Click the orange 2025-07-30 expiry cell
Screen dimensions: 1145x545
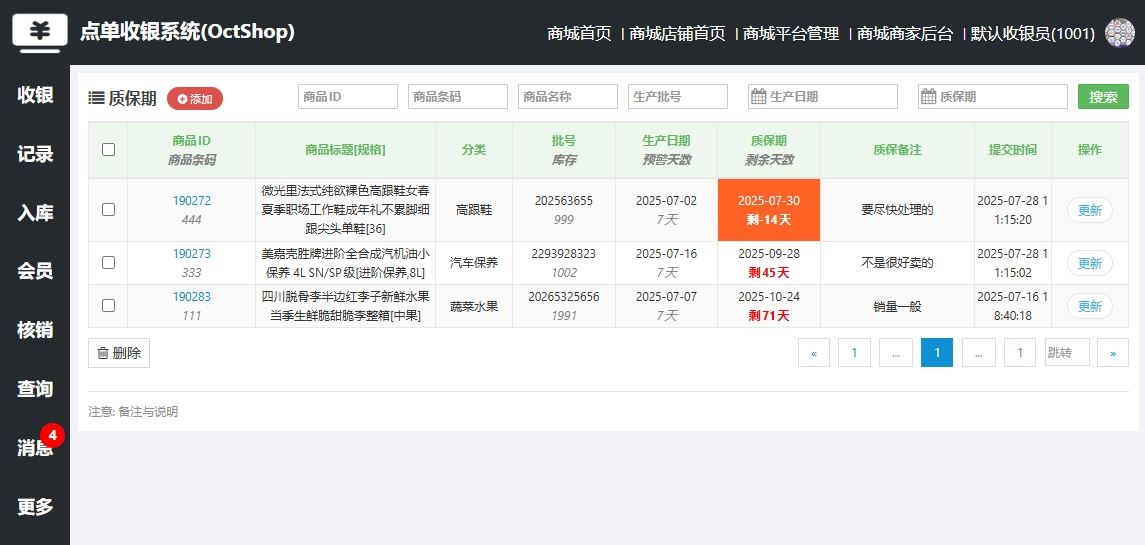(x=769, y=210)
